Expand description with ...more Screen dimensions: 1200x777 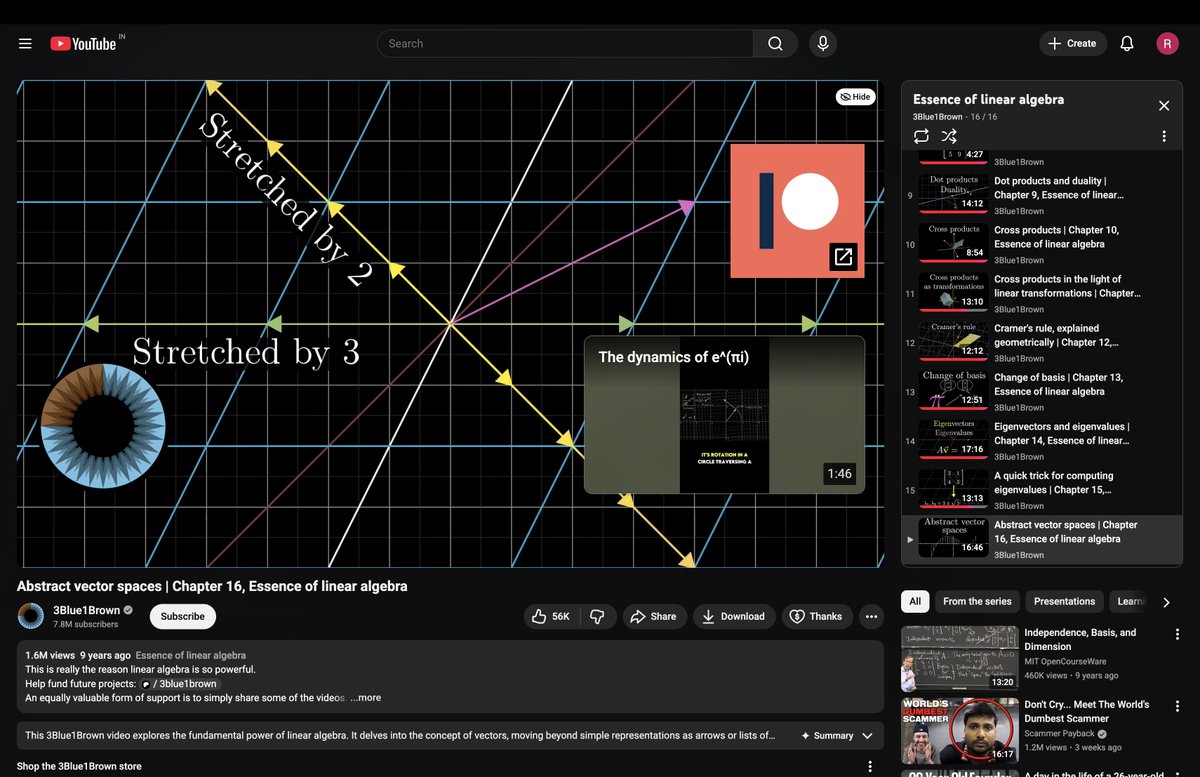pos(365,698)
